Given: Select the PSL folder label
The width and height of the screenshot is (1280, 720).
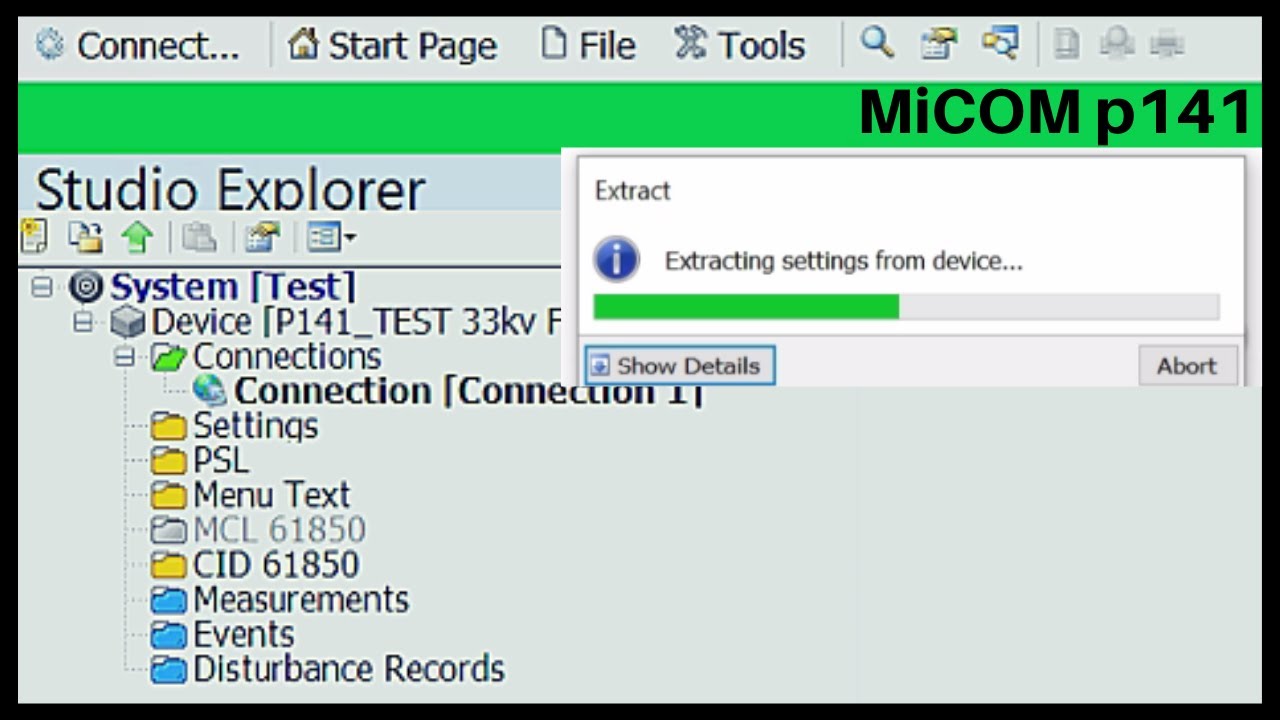Looking at the screenshot, I should (221, 461).
